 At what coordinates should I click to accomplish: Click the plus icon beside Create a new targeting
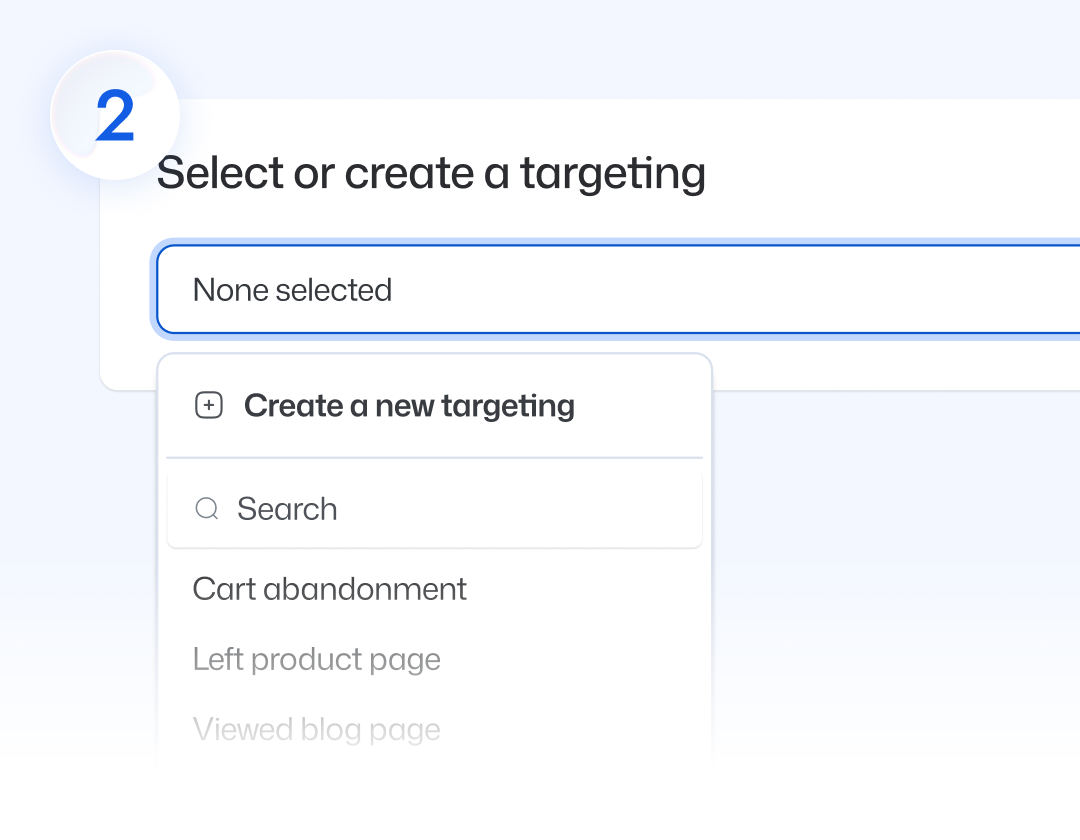point(208,406)
